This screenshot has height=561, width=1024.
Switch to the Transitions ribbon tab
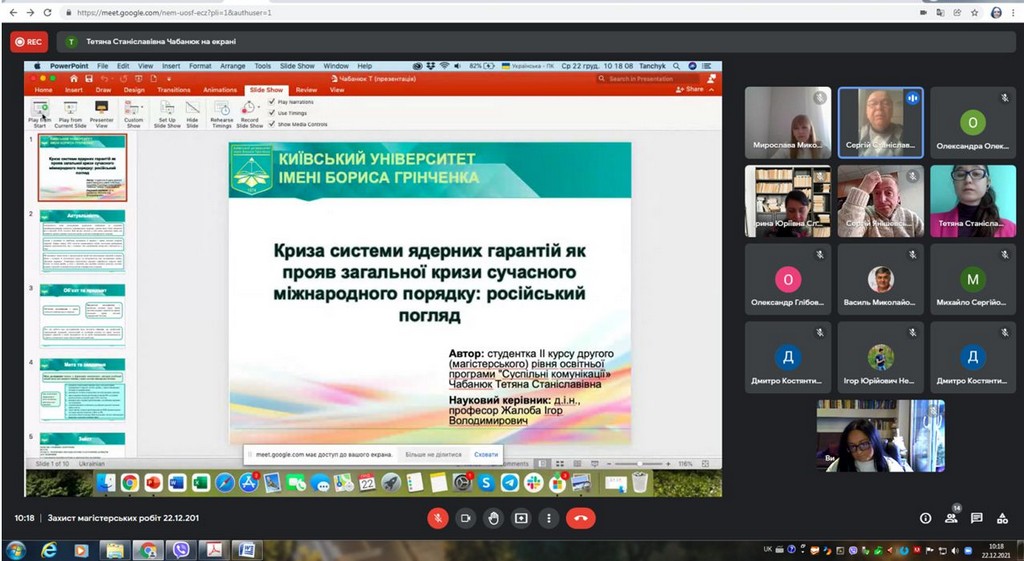[x=173, y=90]
